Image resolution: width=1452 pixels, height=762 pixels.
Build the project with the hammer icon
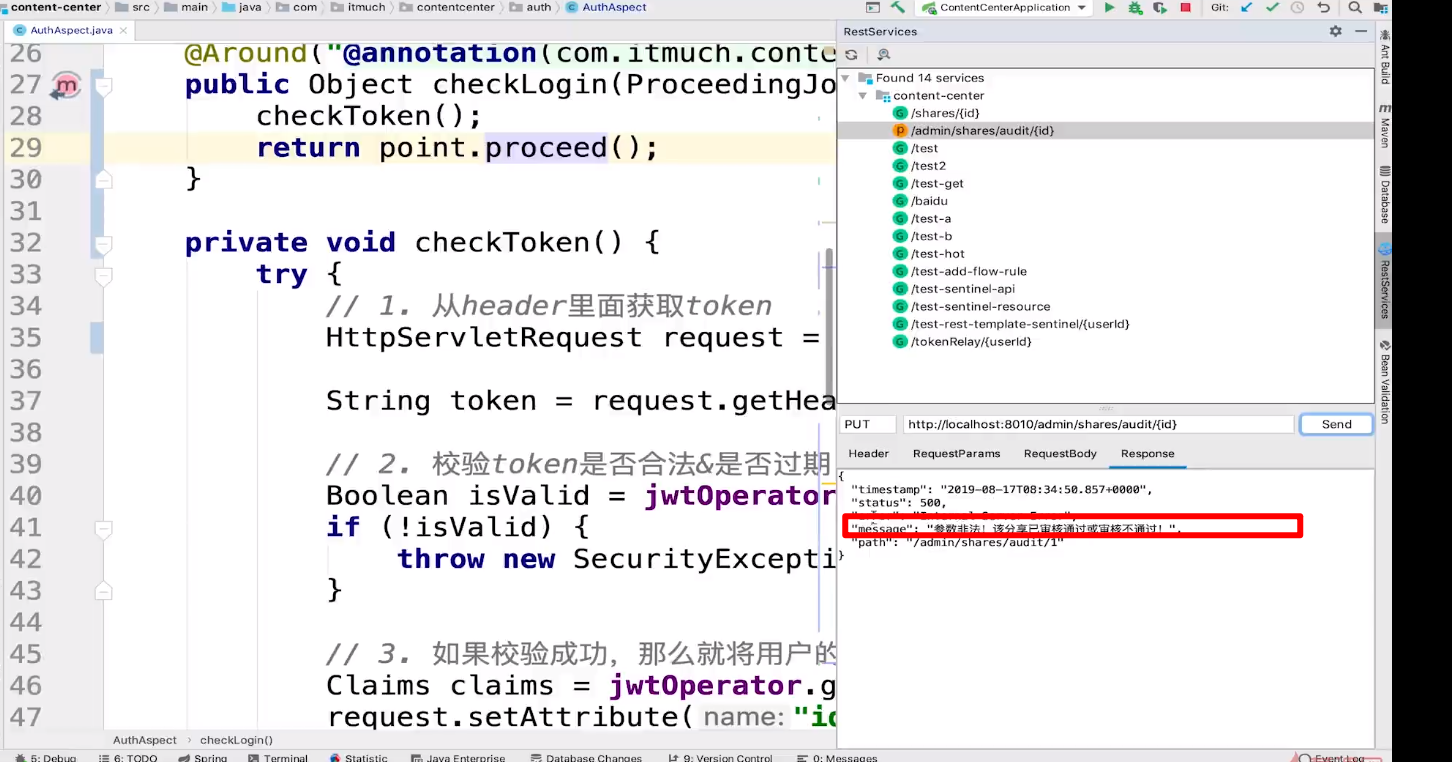(x=897, y=7)
